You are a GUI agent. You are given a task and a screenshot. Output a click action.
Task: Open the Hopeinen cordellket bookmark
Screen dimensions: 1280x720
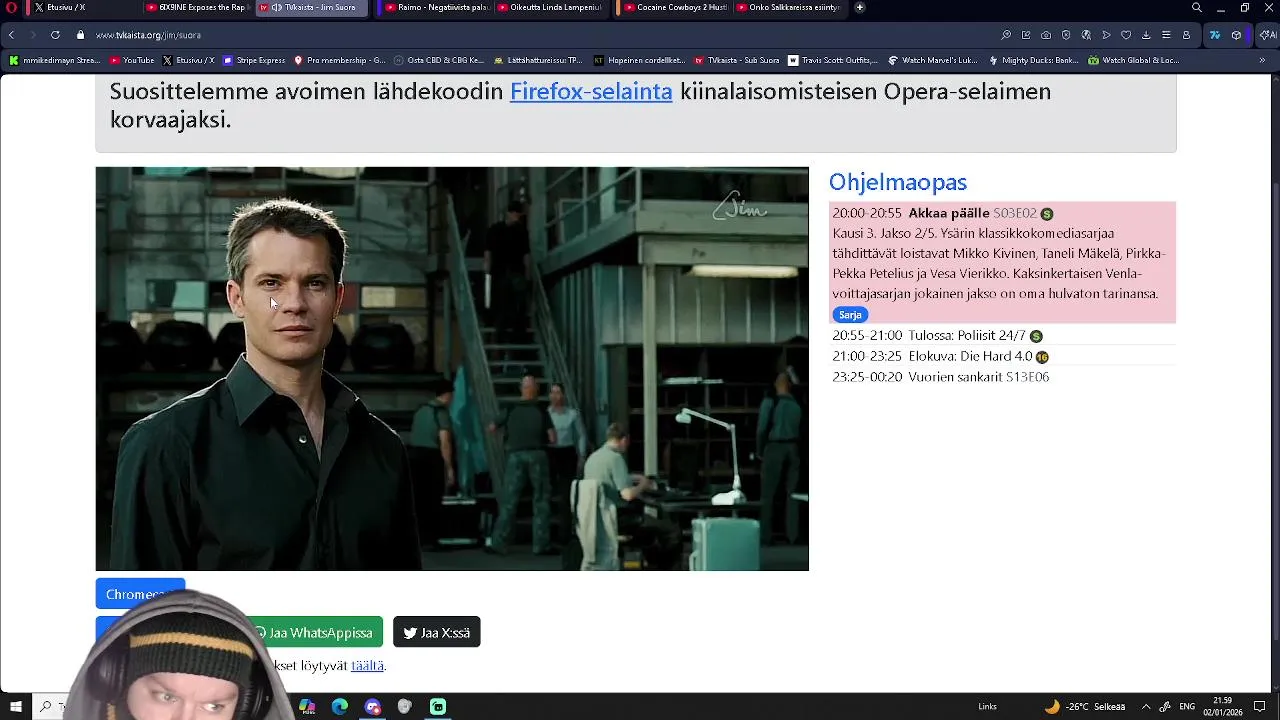point(639,60)
